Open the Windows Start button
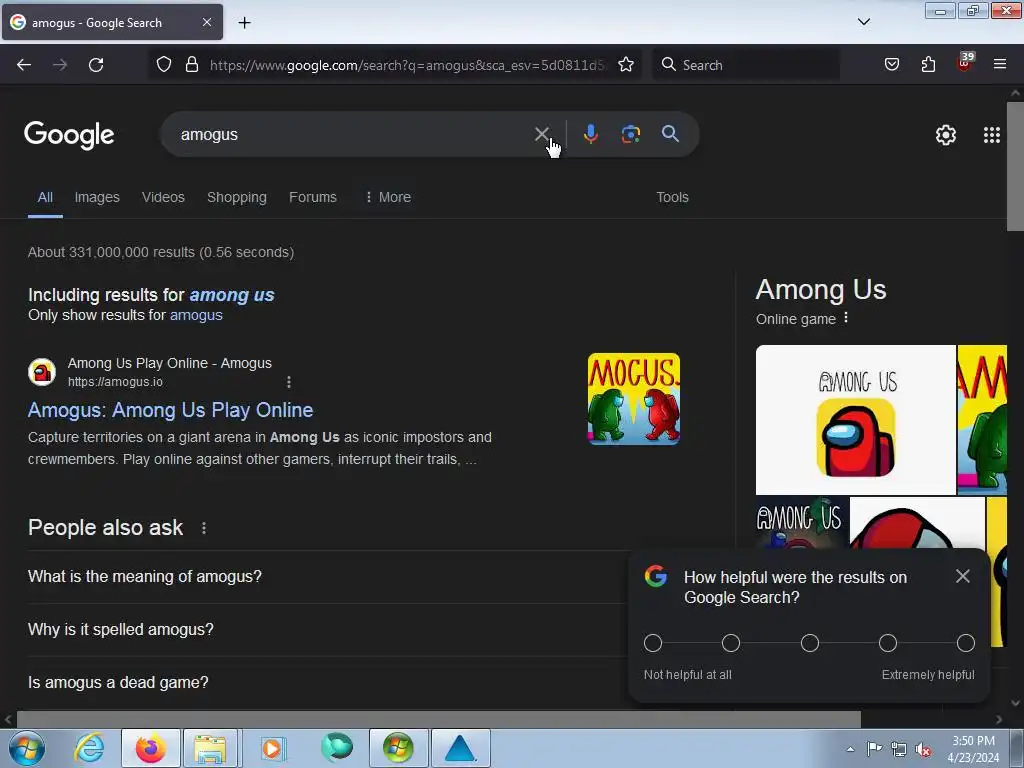The width and height of the screenshot is (1024, 768). tap(26, 748)
